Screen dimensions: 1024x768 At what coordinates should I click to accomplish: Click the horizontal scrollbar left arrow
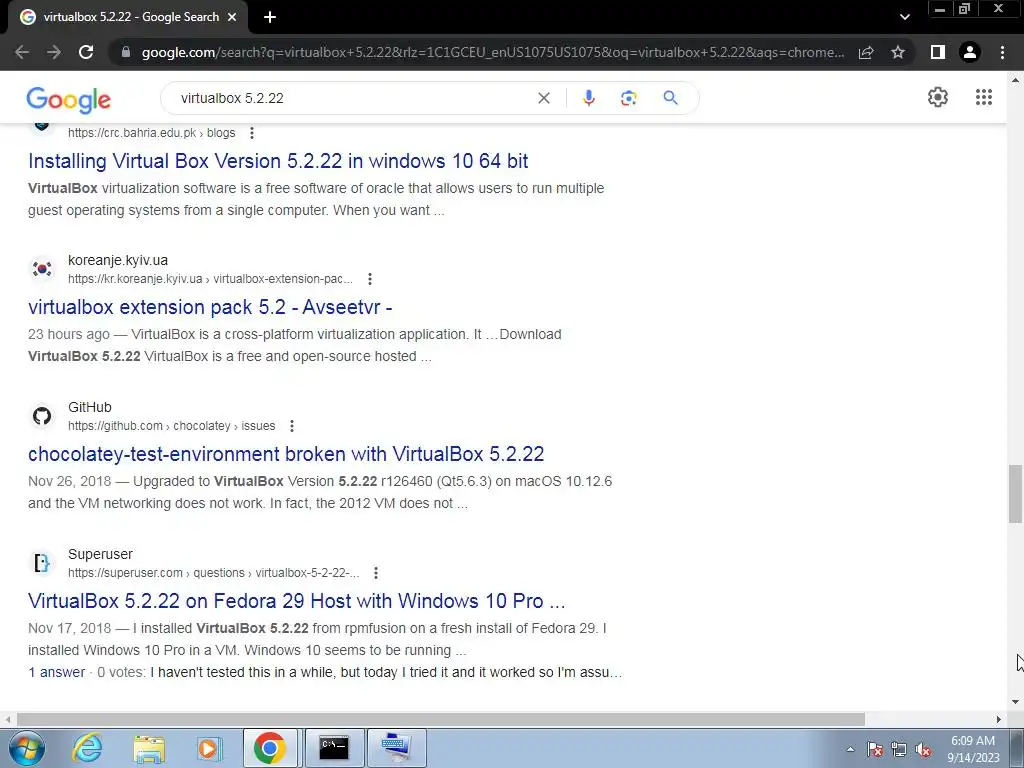[x=7, y=719]
